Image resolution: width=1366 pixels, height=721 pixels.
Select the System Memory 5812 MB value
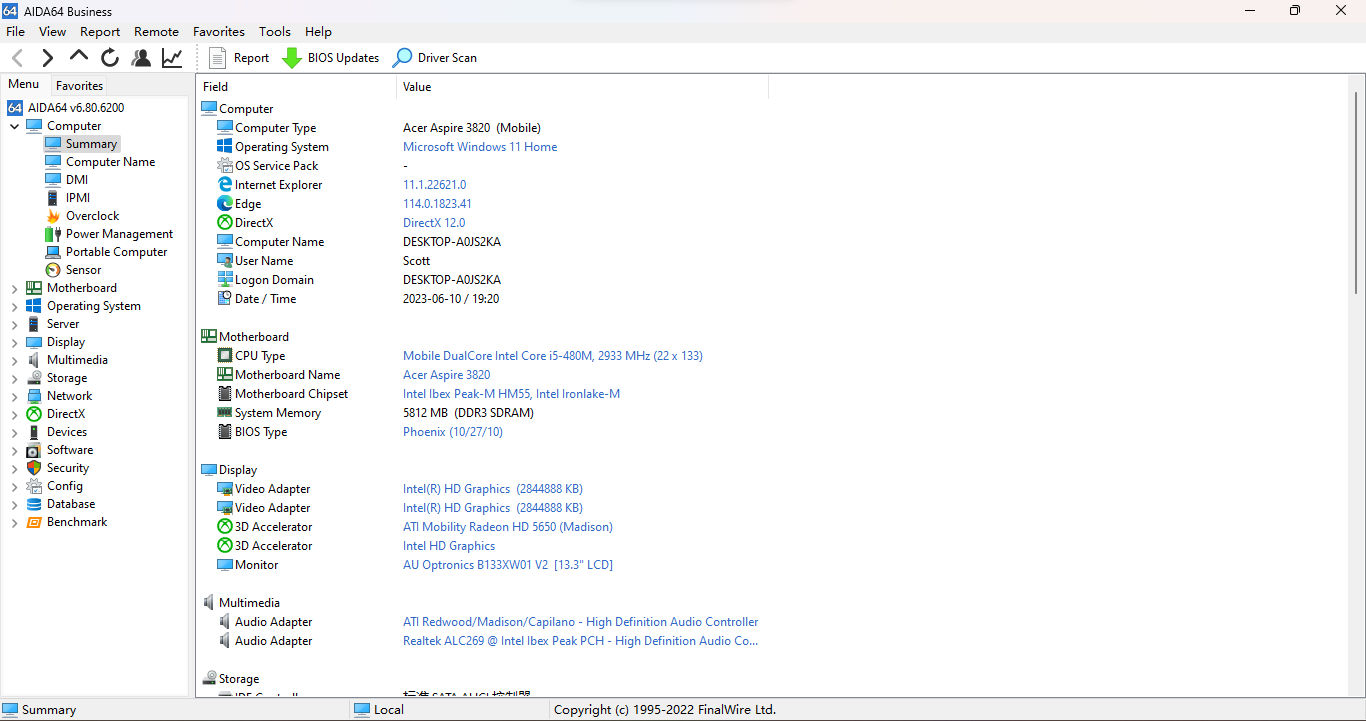468,413
